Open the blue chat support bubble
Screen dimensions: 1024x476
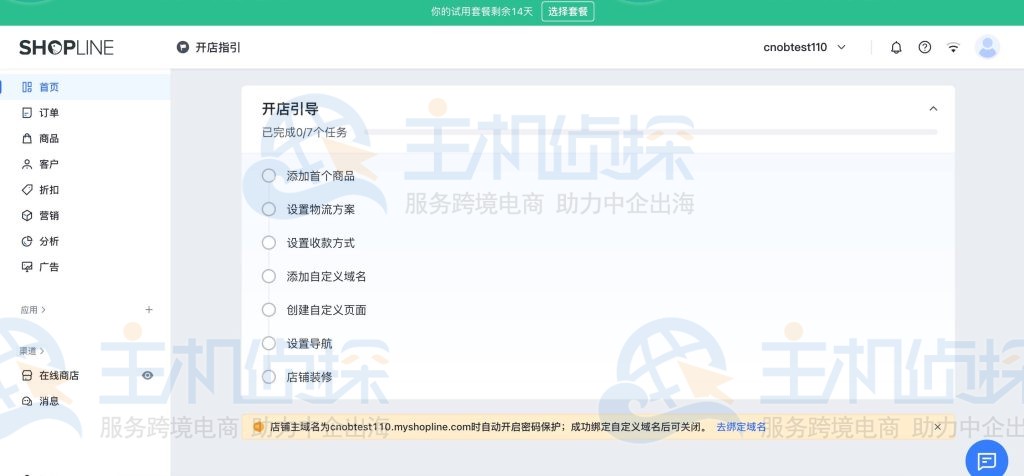coord(986,461)
